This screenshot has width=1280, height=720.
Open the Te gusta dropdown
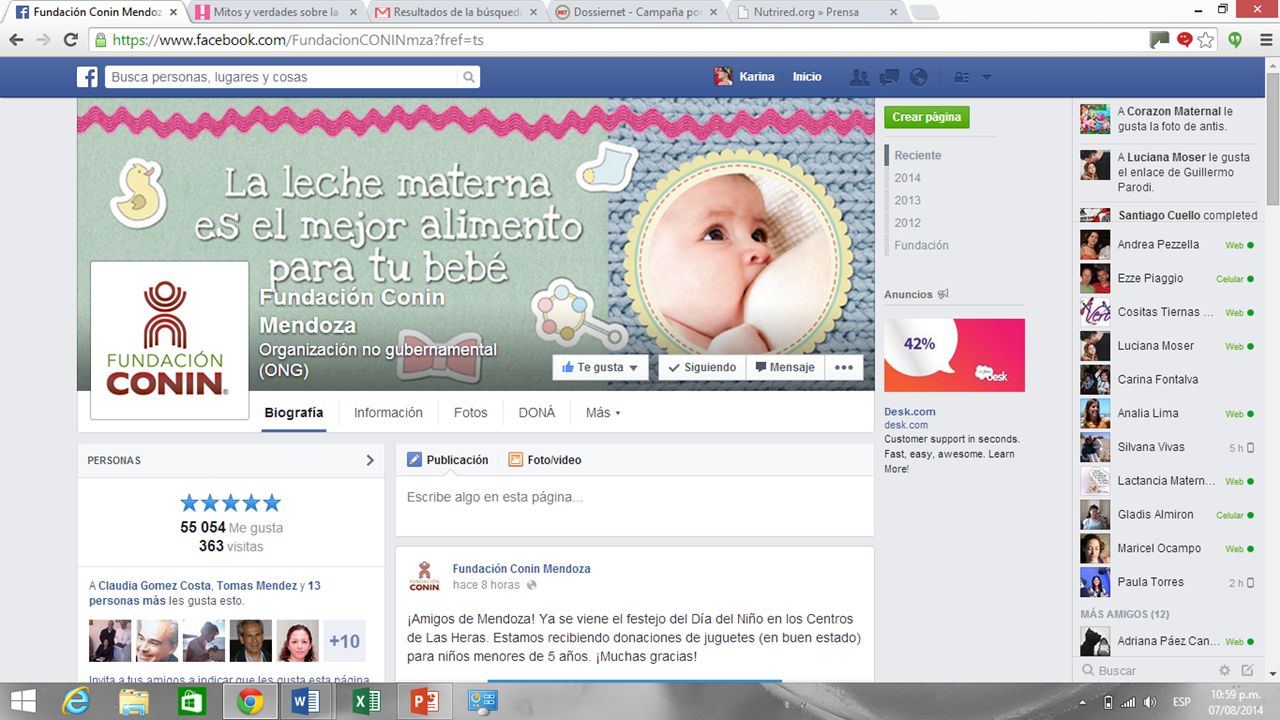(x=600, y=367)
